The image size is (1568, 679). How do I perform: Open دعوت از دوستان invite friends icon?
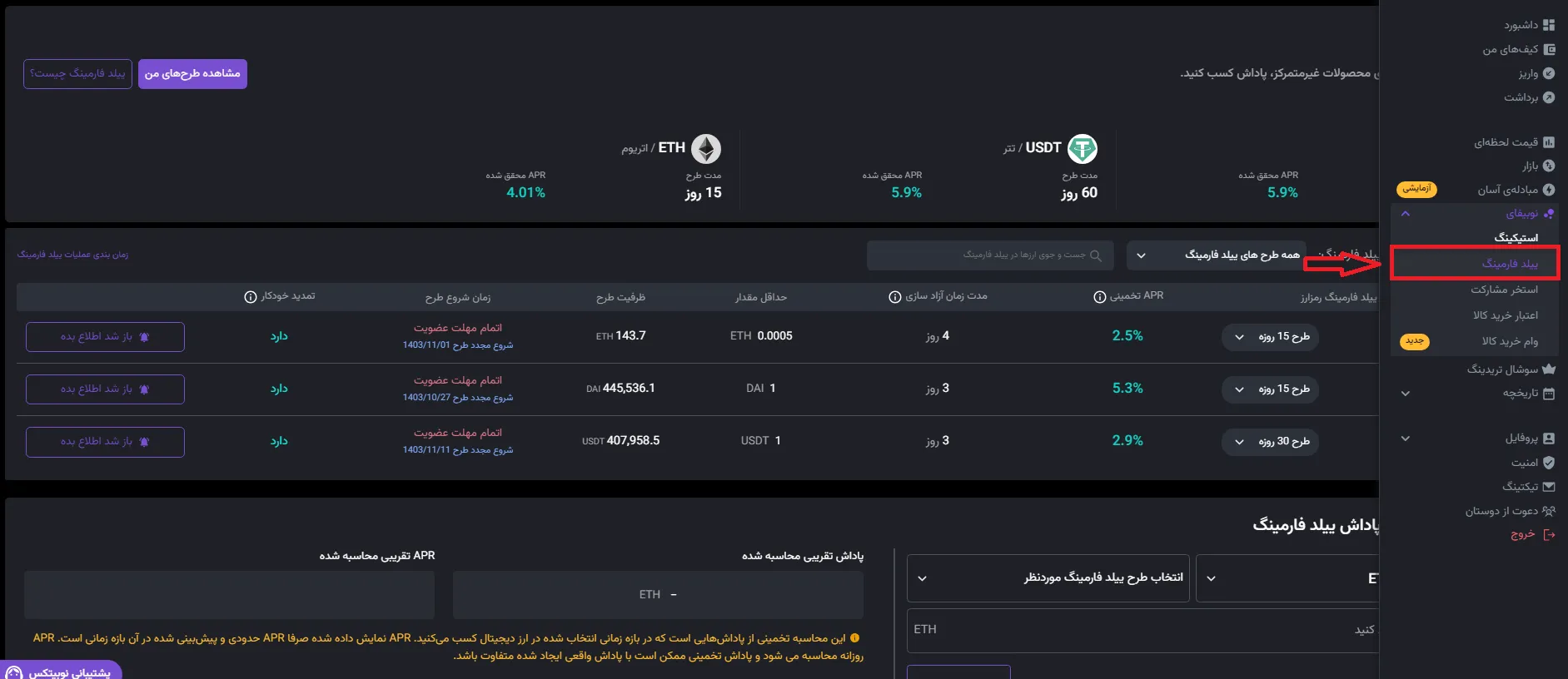point(1549,511)
